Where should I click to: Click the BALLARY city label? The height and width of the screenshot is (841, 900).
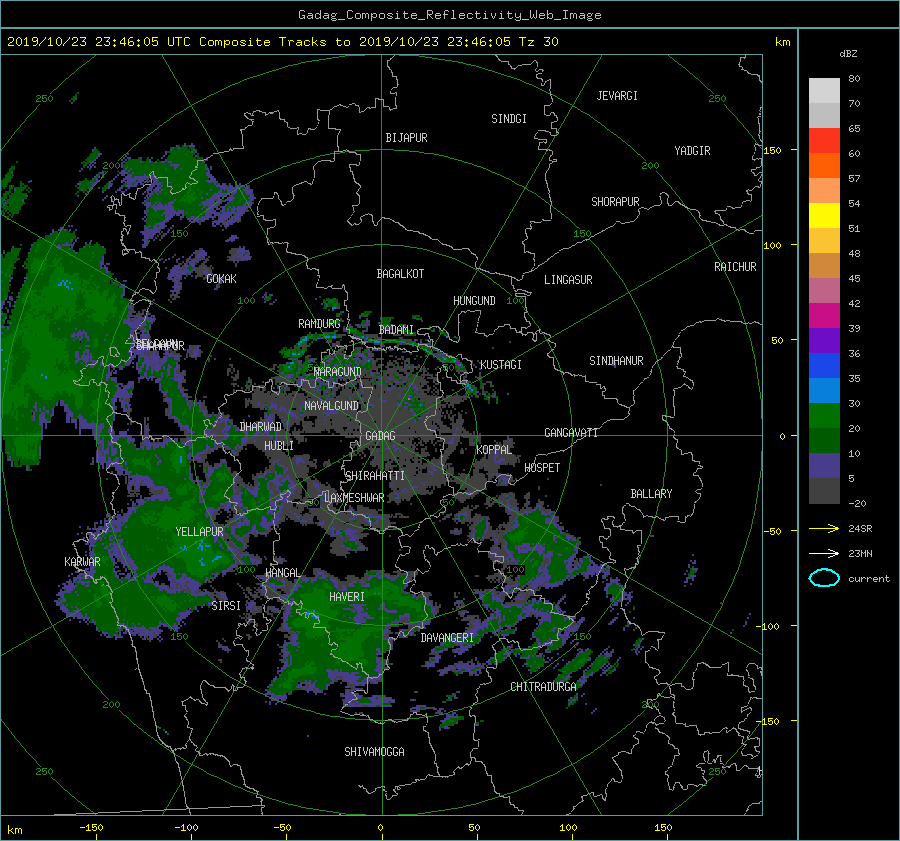pos(651,494)
